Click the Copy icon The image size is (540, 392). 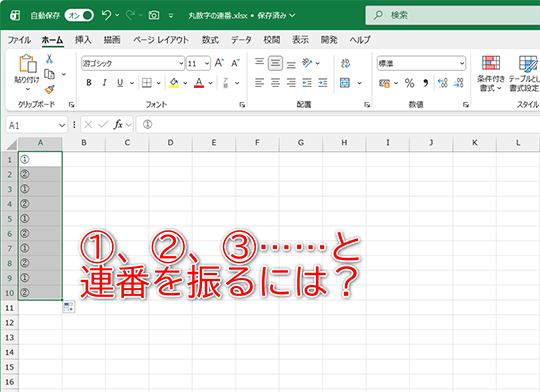coord(49,74)
